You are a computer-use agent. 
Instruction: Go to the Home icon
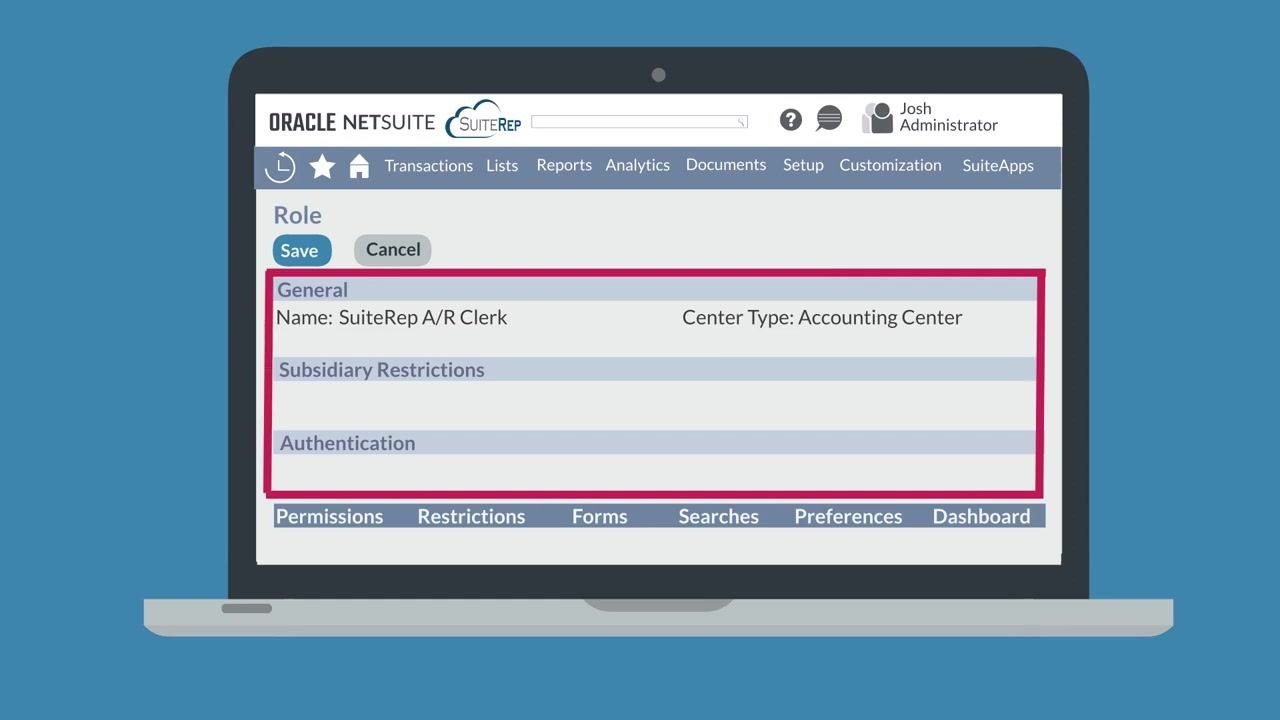click(x=359, y=166)
